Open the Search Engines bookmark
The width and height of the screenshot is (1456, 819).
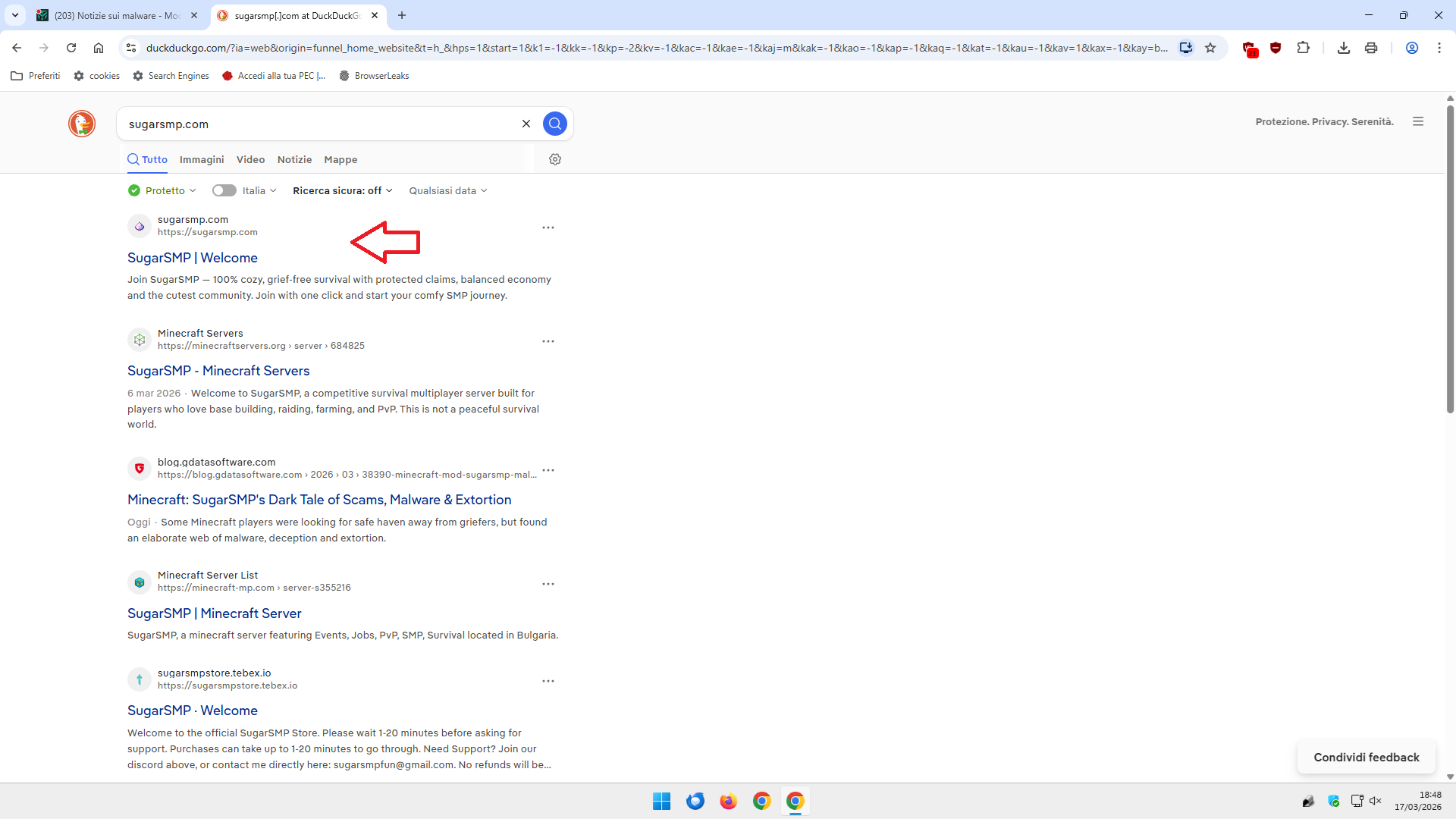pyautogui.click(x=171, y=76)
